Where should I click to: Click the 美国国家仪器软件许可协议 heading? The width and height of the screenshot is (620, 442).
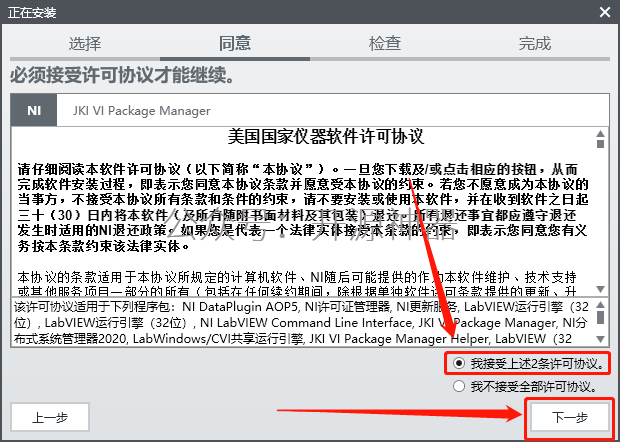(x=326, y=136)
